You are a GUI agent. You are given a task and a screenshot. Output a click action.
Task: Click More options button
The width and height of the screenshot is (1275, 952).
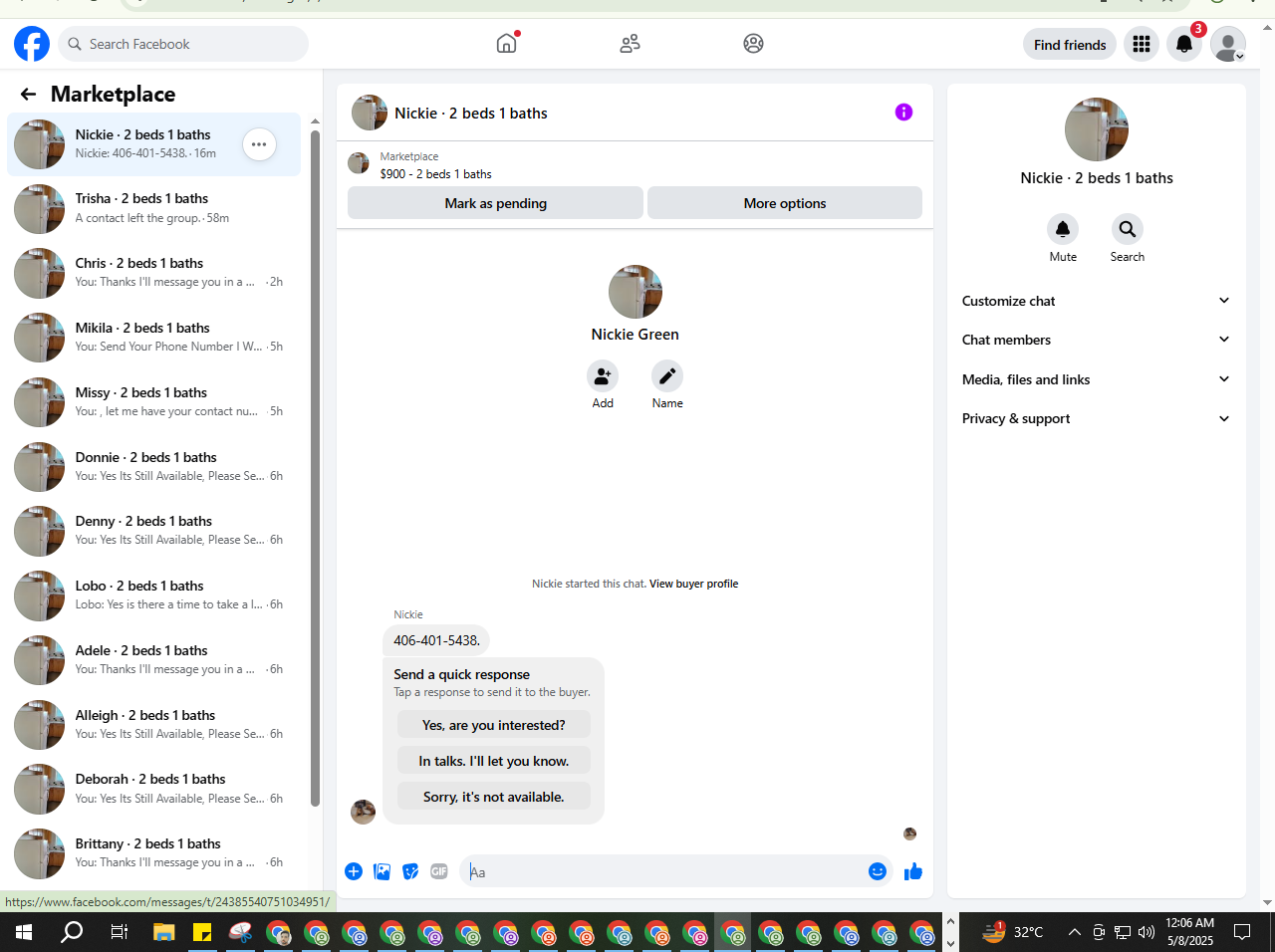(x=785, y=203)
